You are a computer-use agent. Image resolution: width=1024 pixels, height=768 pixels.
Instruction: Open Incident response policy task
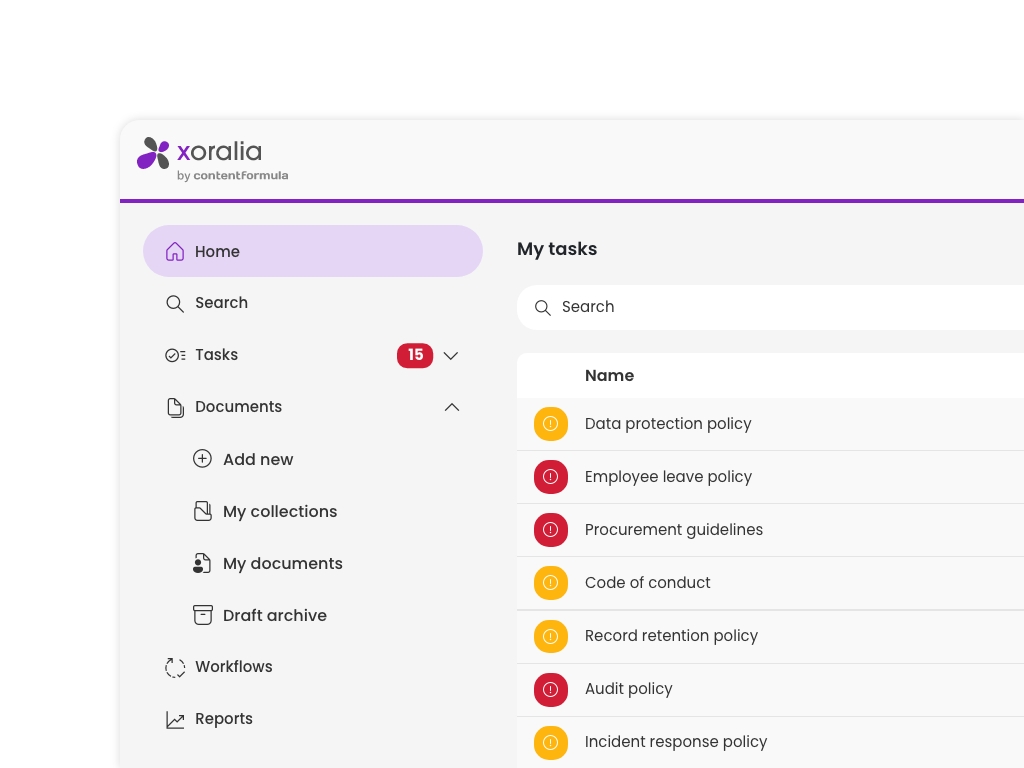(x=676, y=742)
